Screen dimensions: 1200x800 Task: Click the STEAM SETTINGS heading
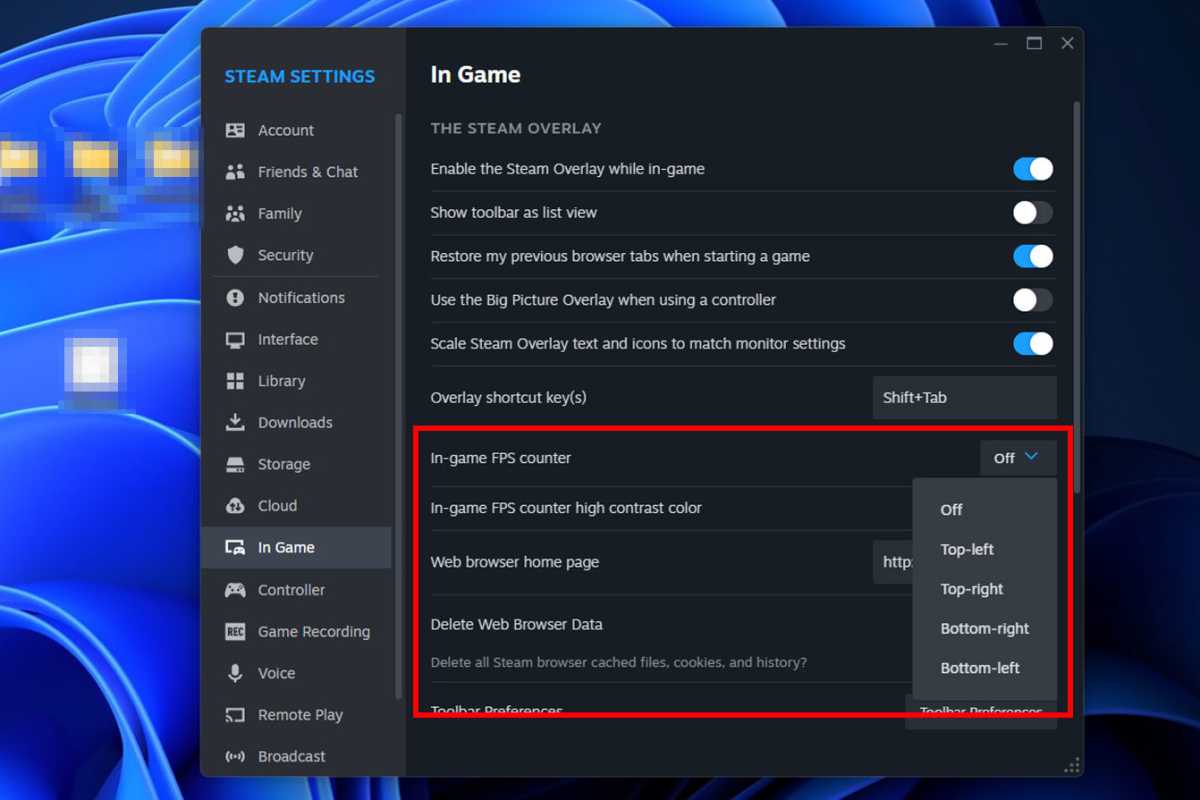pos(299,76)
